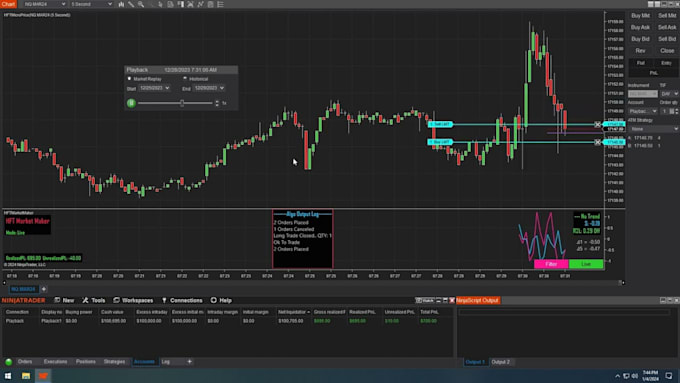This screenshot has height=383, width=680.
Task: Click the cursor pointer tool icon
Action: pyautogui.click(x=160, y=4)
